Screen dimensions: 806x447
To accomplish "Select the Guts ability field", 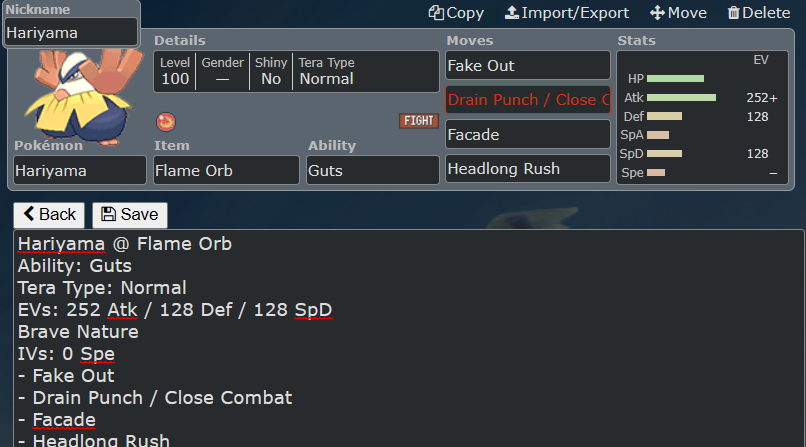I will pyautogui.click(x=373, y=170).
